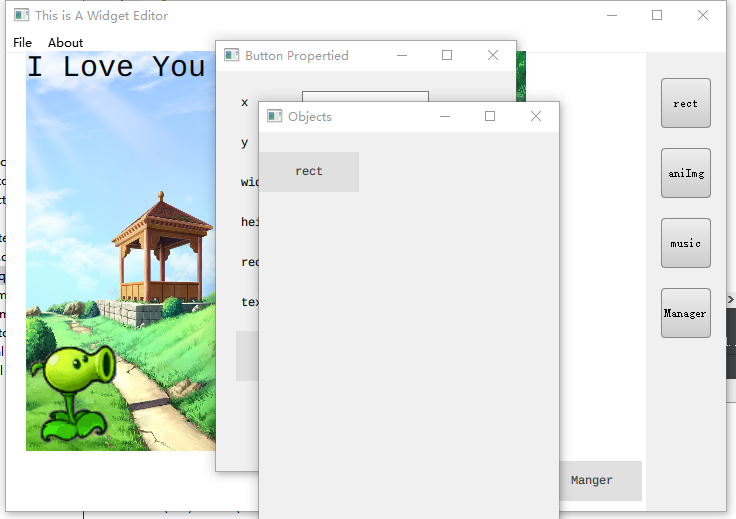The width and height of the screenshot is (736, 519).
Task: Minimize the Widget Editor main window
Action: (x=612, y=15)
